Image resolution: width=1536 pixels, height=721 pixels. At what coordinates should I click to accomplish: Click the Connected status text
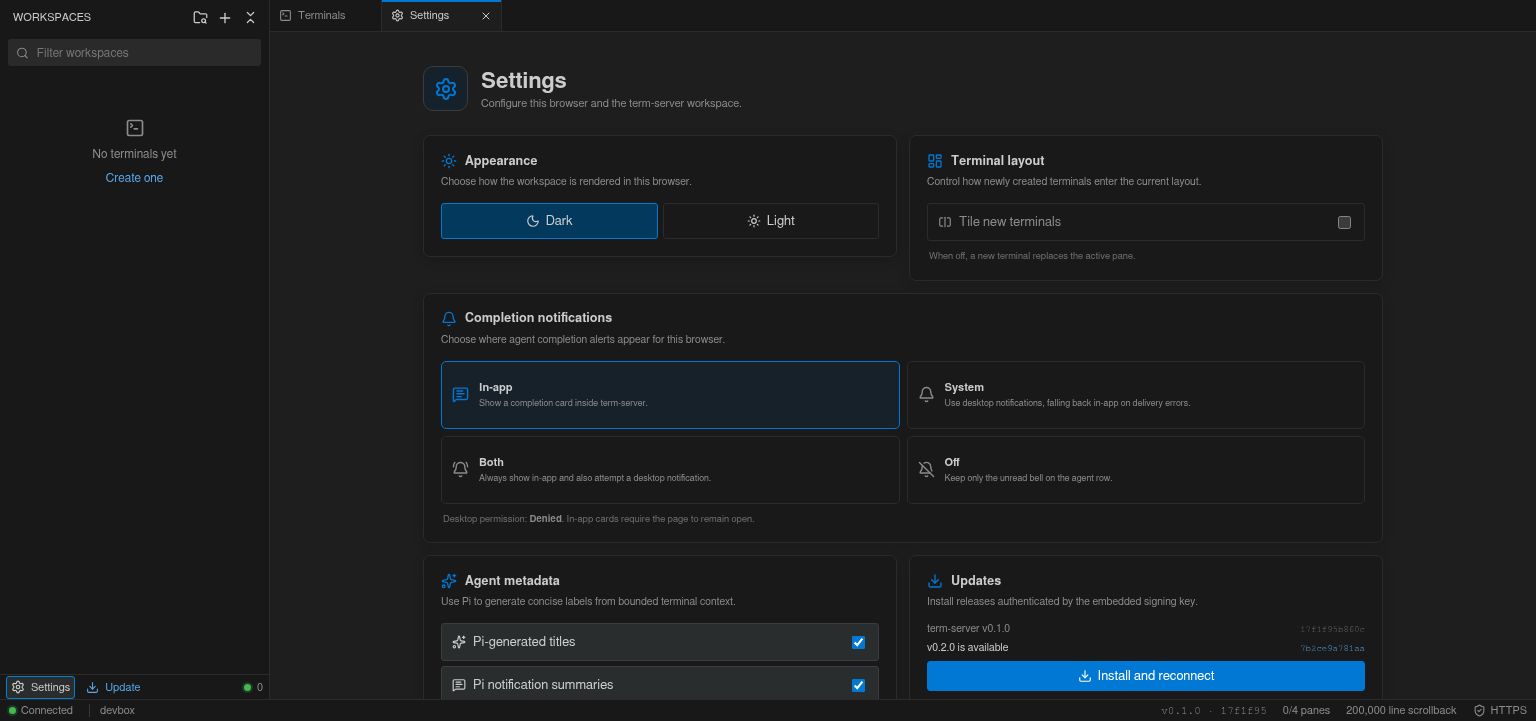click(47, 711)
